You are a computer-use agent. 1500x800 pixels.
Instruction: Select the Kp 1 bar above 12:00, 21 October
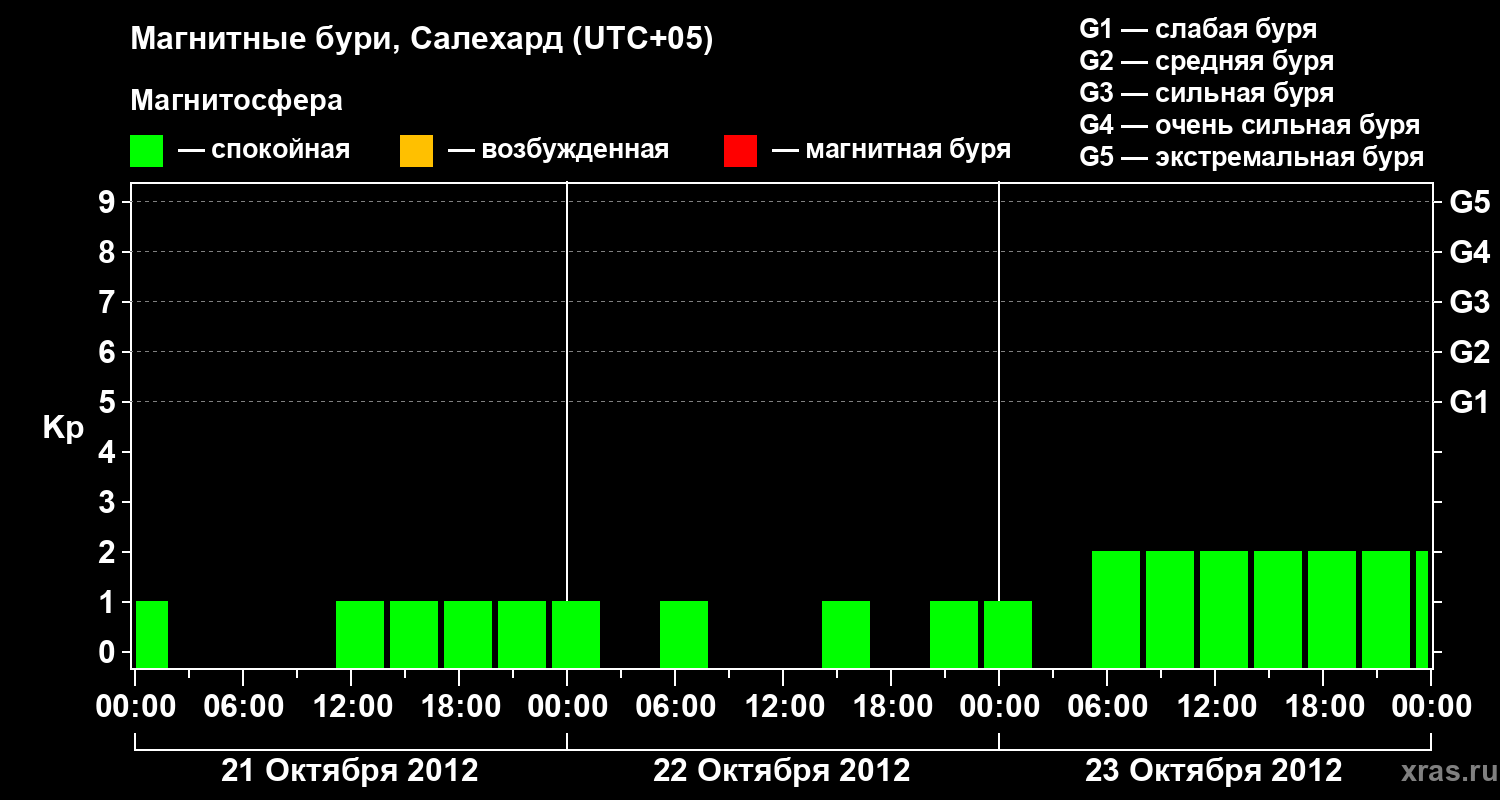point(360,634)
